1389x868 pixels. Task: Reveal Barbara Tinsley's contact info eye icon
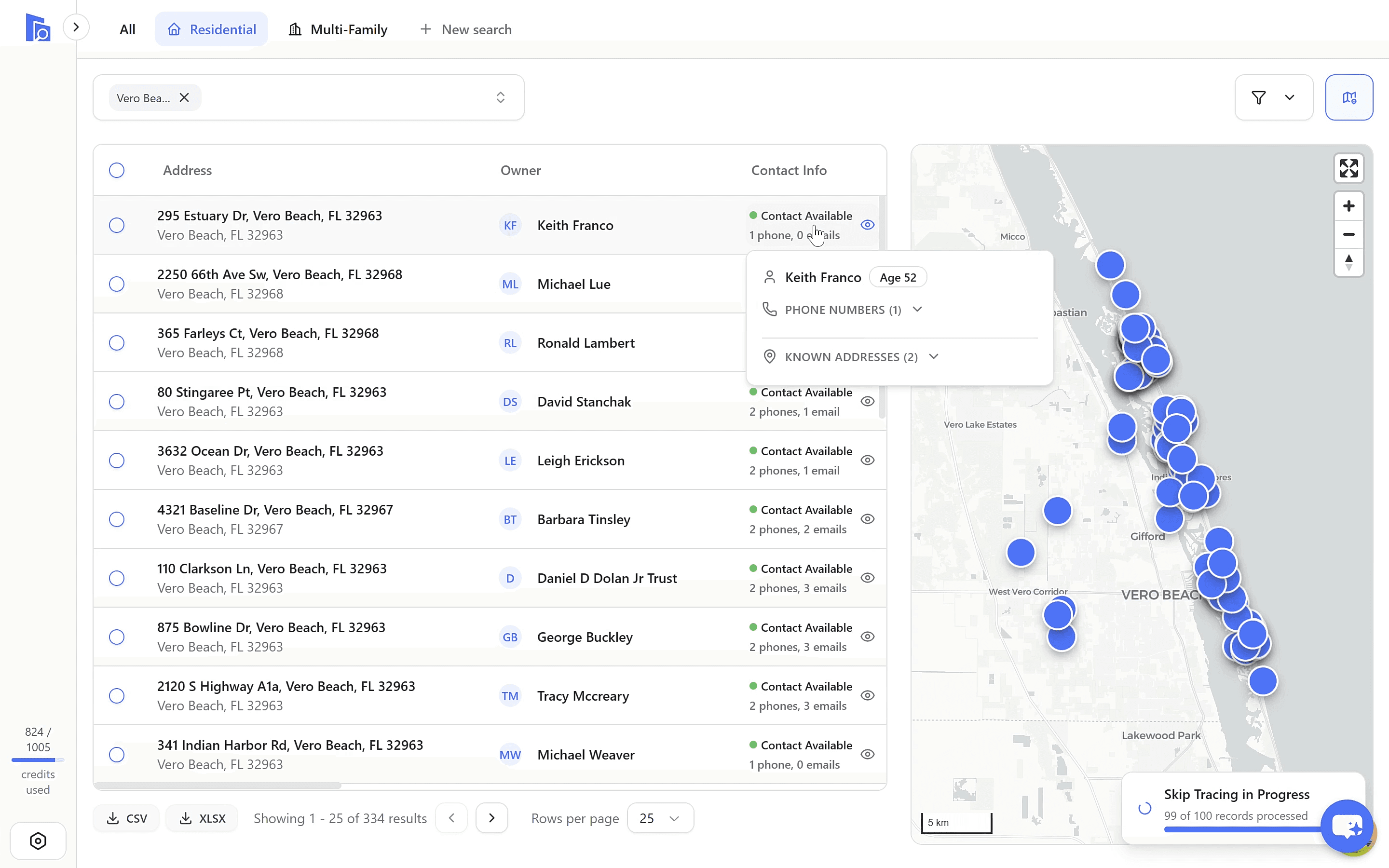coord(867,519)
